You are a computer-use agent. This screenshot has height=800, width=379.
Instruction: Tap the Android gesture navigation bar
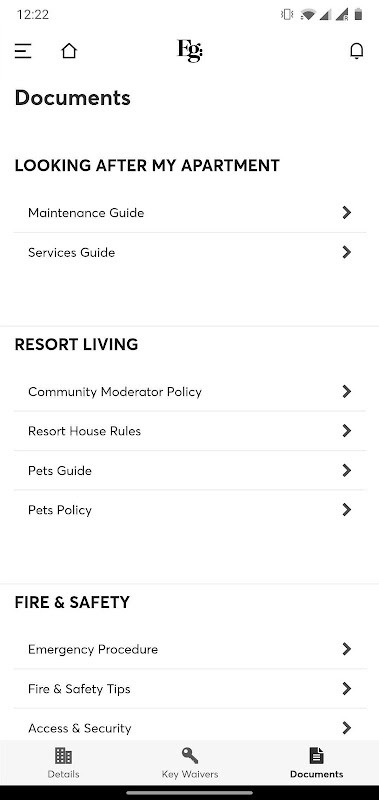pyautogui.click(x=190, y=792)
